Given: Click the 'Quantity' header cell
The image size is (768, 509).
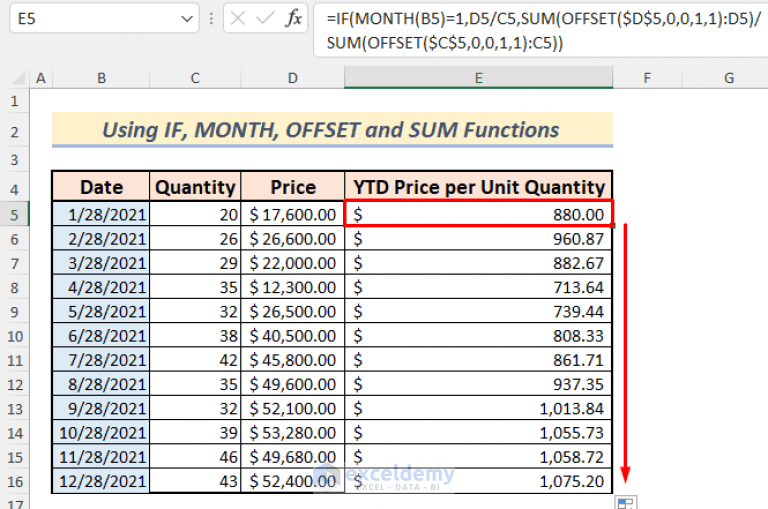Looking at the screenshot, I should (195, 187).
